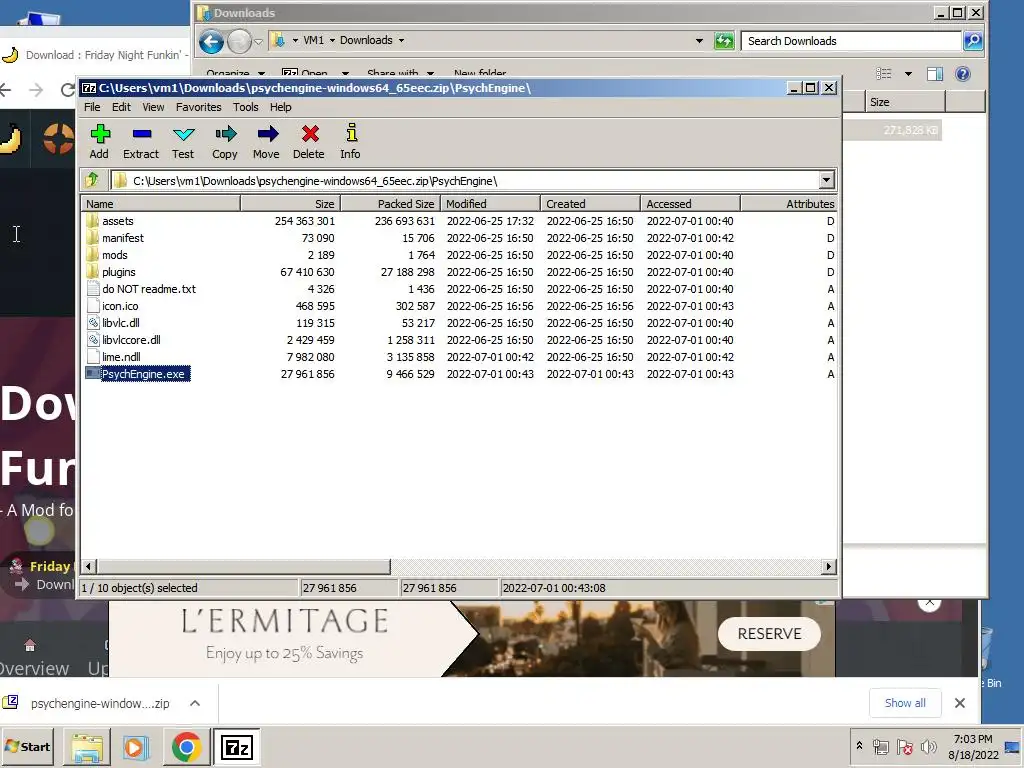Image resolution: width=1024 pixels, height=768 pixels.
Task: Click the 7-Zip address path field
Action: pos(464,180)
